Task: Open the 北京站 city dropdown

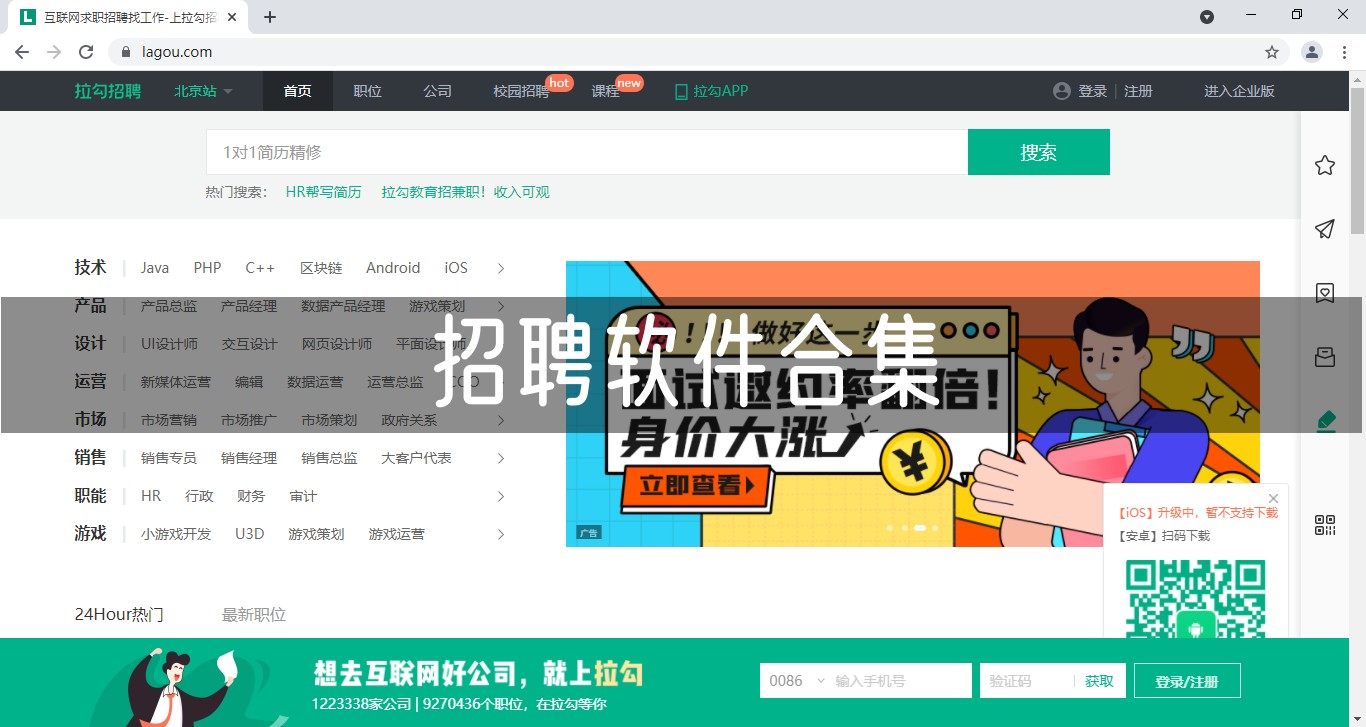Action: 203,91
